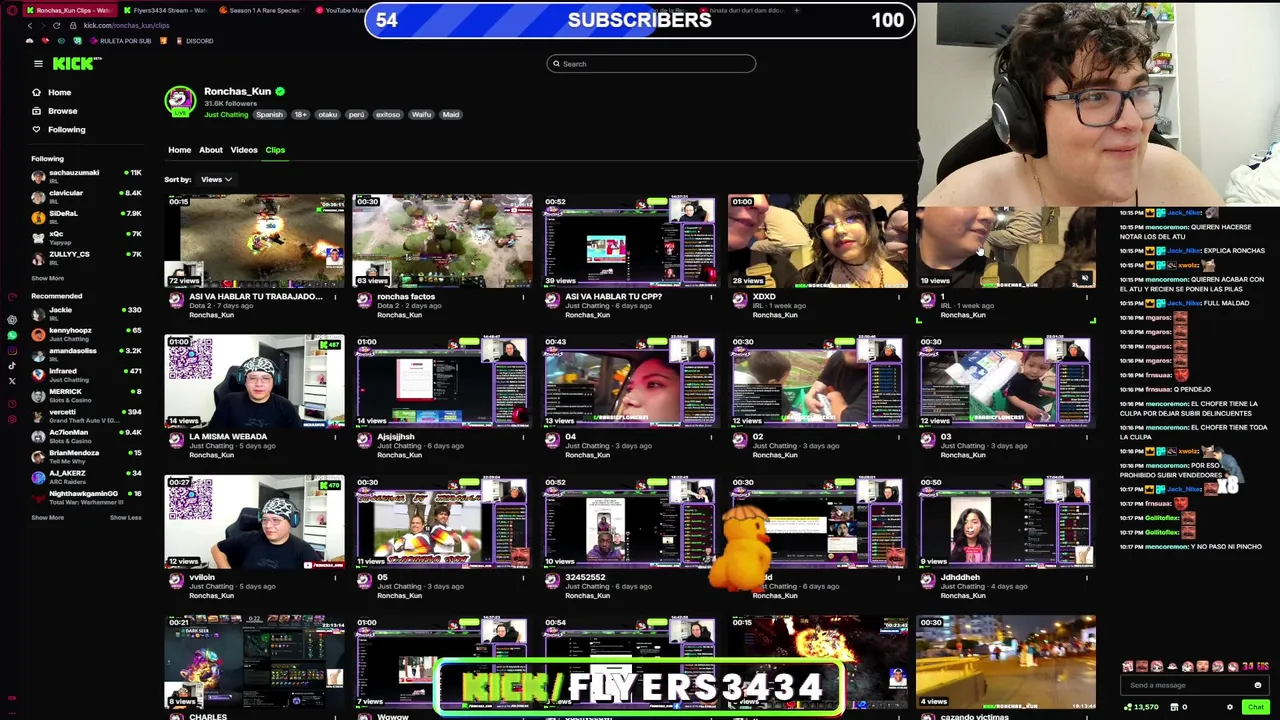
Task: Click the channel points 13,570 icon
Action: point(1128,707)
